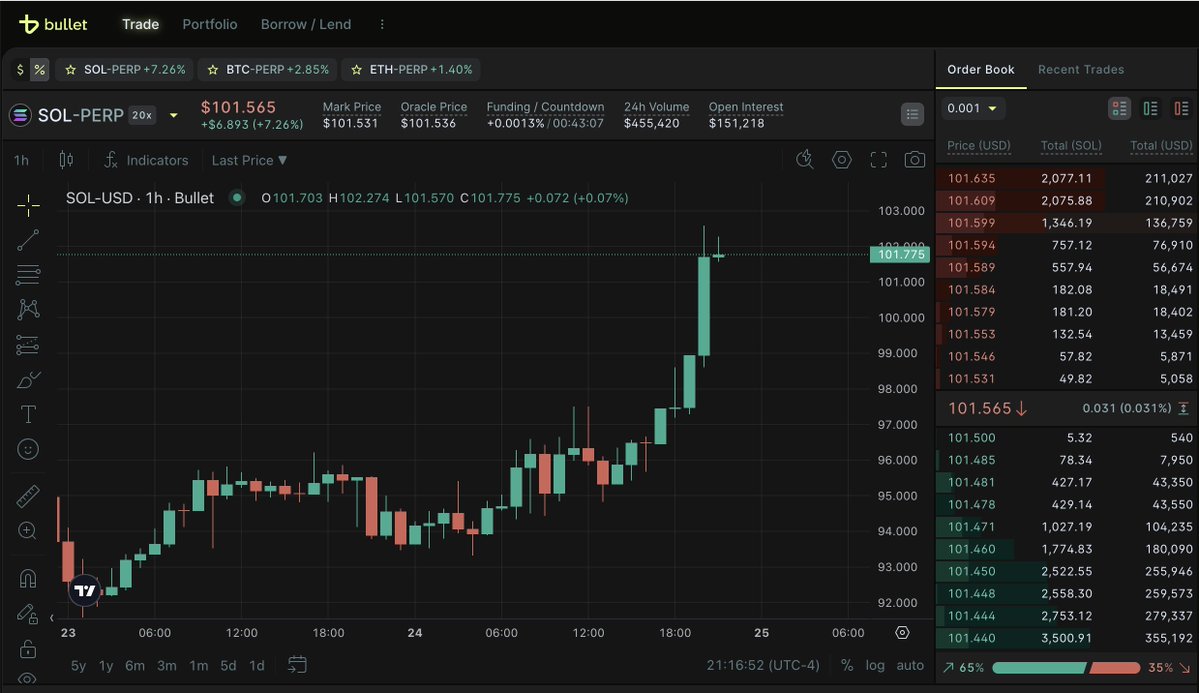Open the Portfolio page
Image resolution: width=1199 pixels, height=693 pixels.
click(x=210, y=24)
